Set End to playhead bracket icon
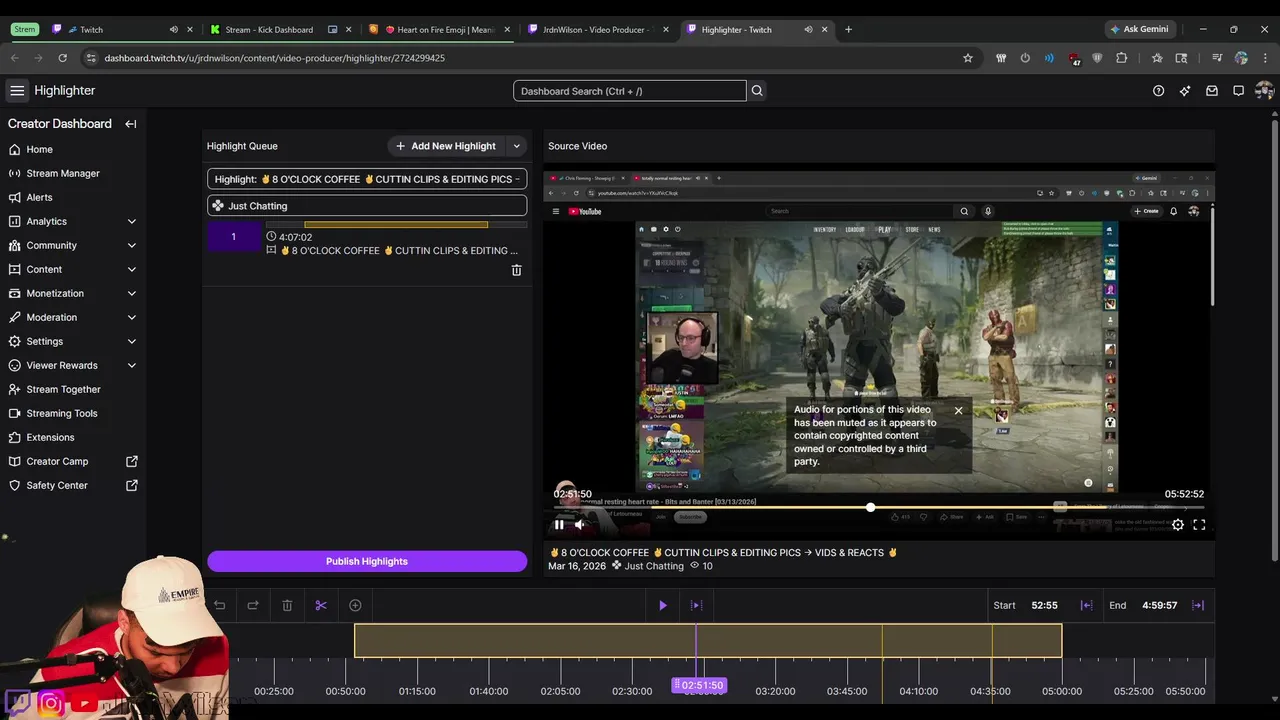This screenshot has width=1280, height=720. [x=1198, y=605]
